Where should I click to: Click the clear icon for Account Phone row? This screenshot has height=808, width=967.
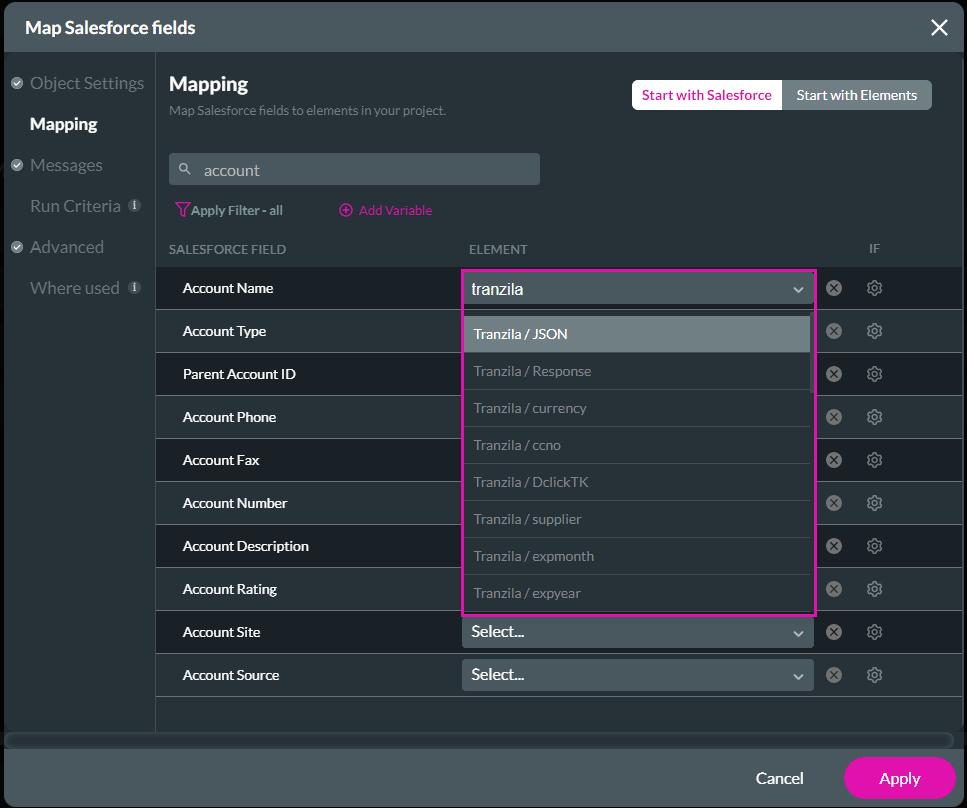point(834,417)
